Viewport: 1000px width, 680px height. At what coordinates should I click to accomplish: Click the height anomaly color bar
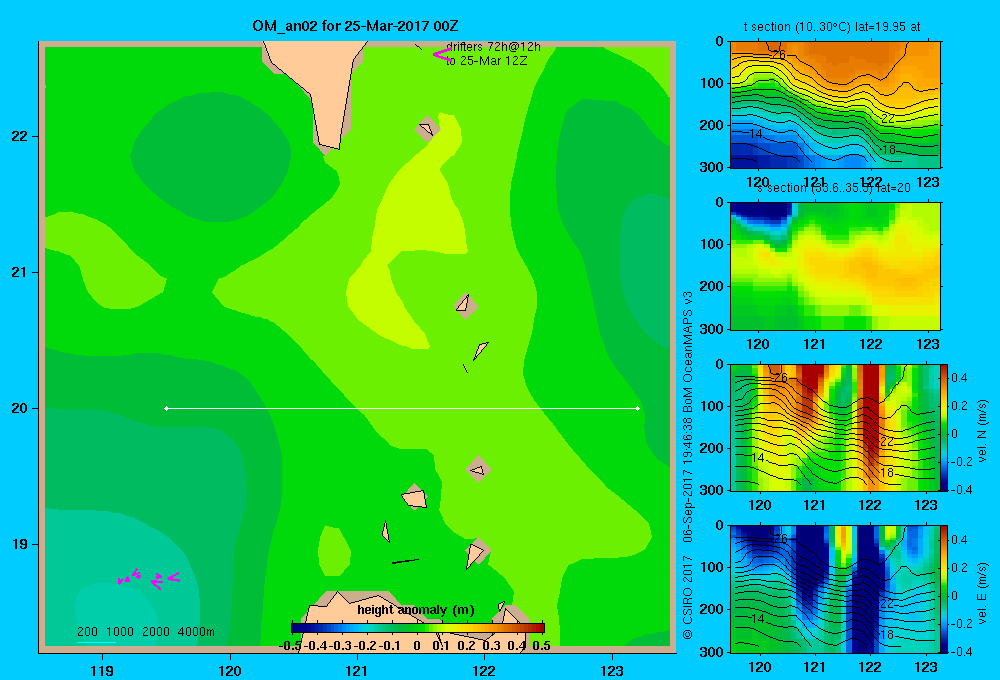point(418,628)
